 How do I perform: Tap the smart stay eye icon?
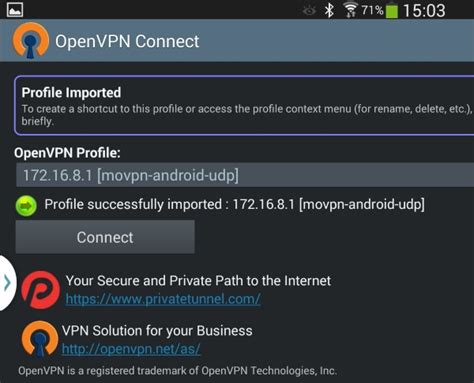(x=309, y=11)
